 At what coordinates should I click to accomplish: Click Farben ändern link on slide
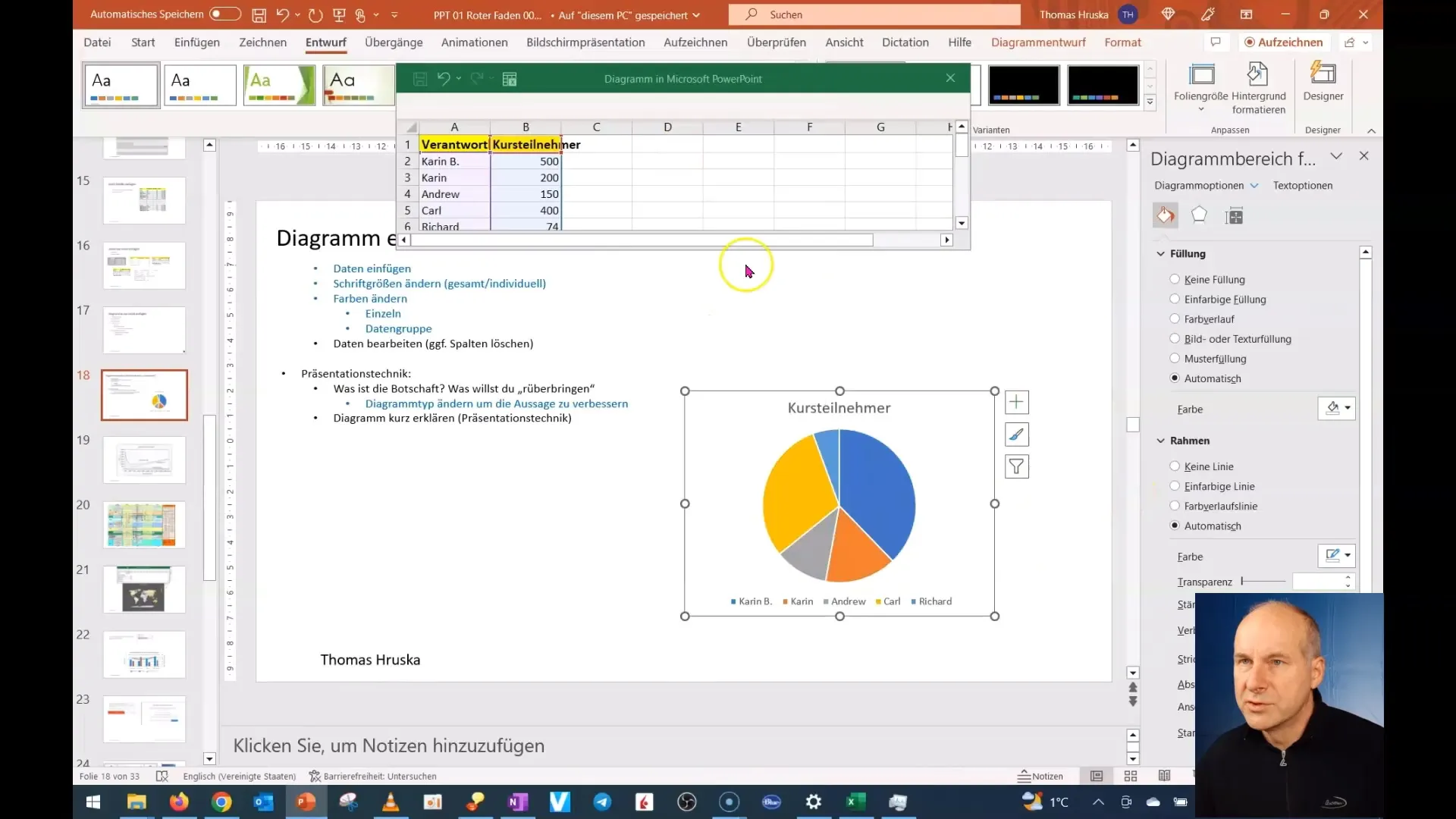point(370,298)
